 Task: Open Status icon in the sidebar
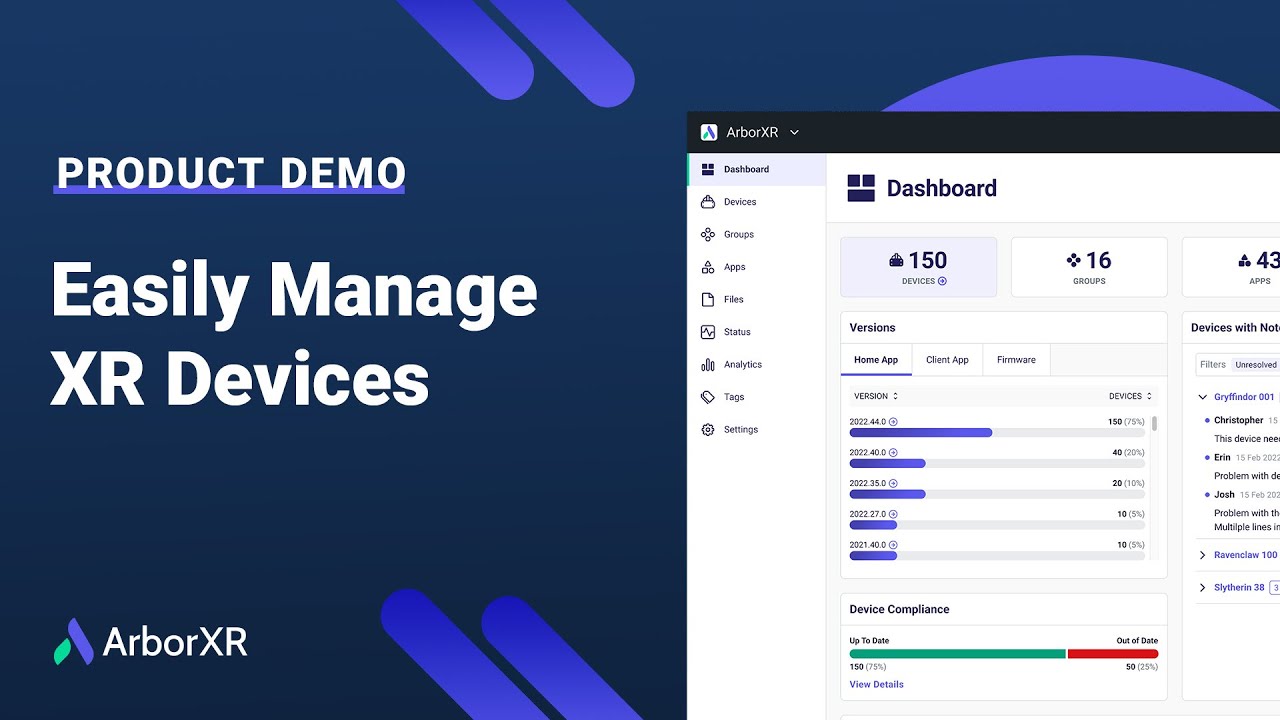point(708,332)
